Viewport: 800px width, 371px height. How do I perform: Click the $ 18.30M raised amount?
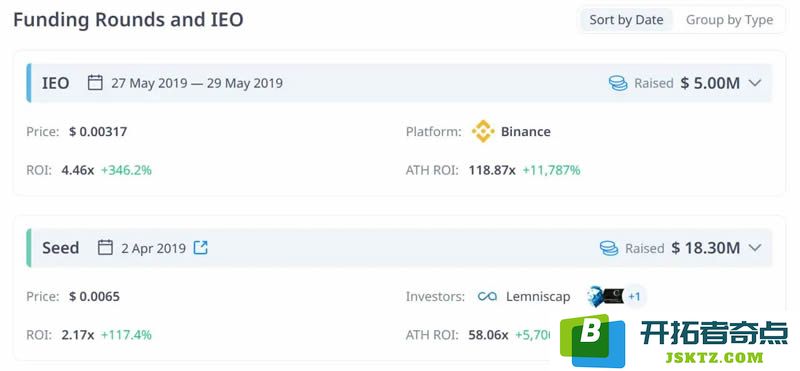point(706,248)
